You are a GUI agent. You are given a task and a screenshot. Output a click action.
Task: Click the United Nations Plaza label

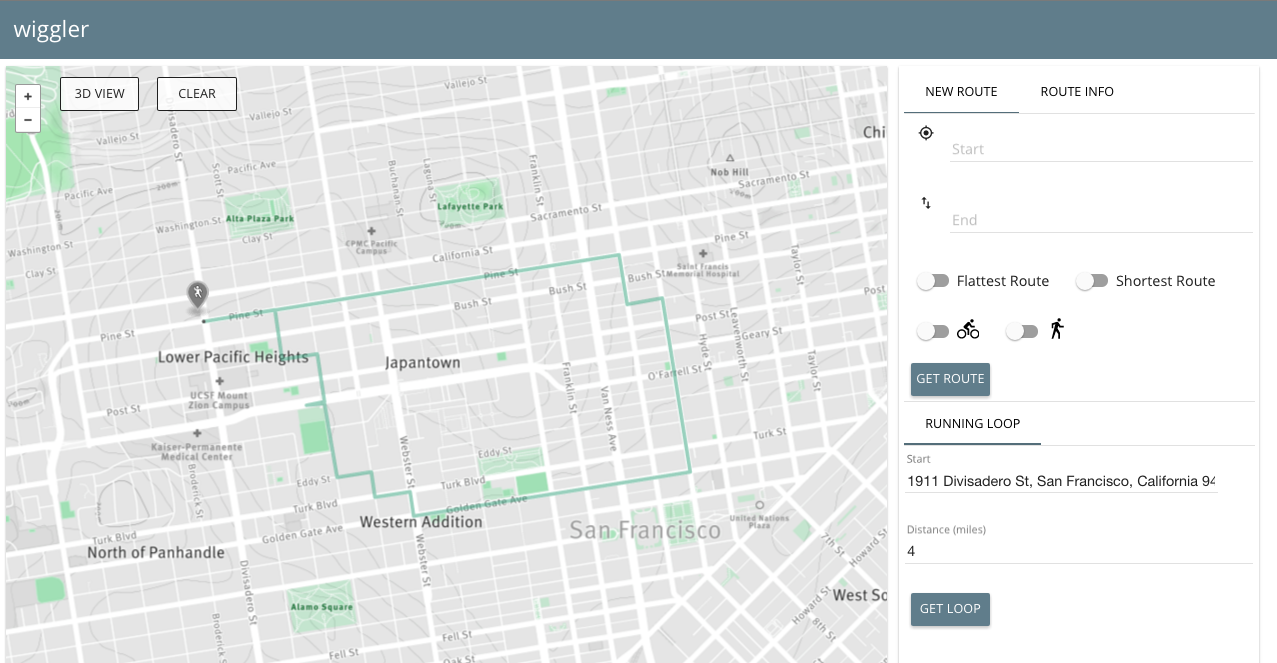(x=758, y=521)
